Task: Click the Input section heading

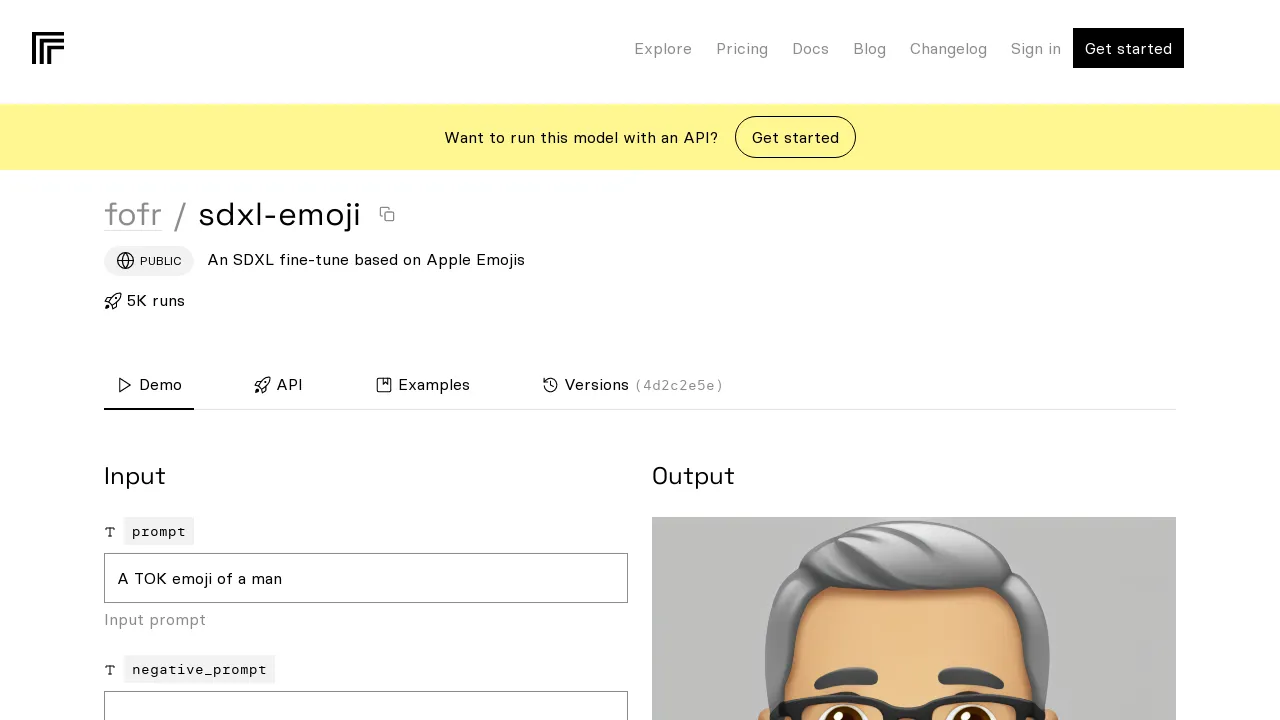Action: pyautogui.click(x=135, y=476)
